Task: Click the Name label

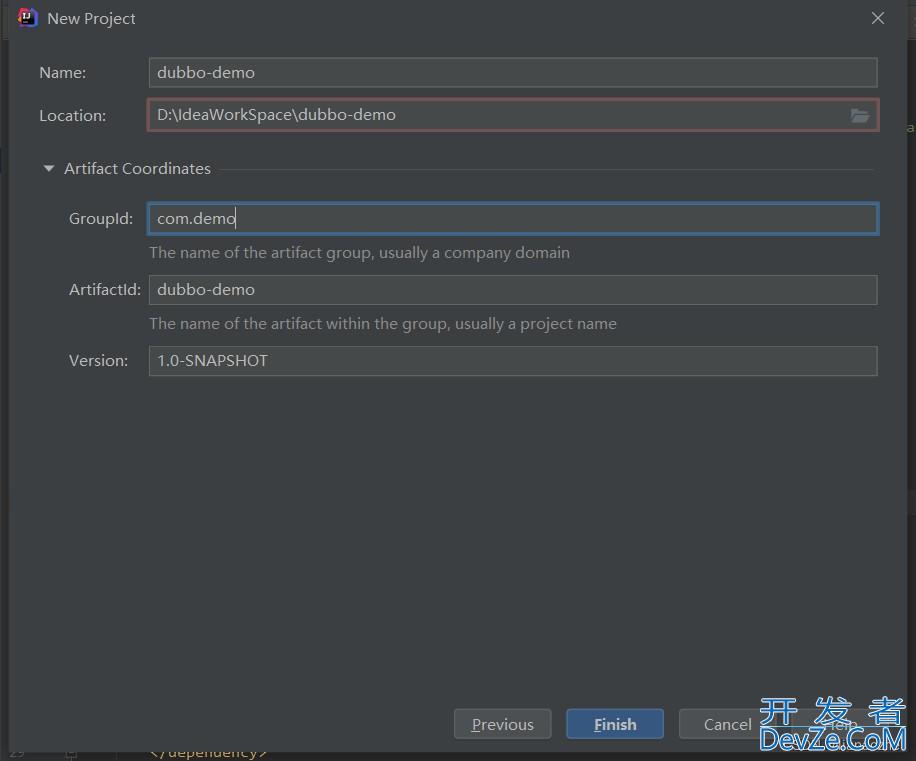Action: 63,72
